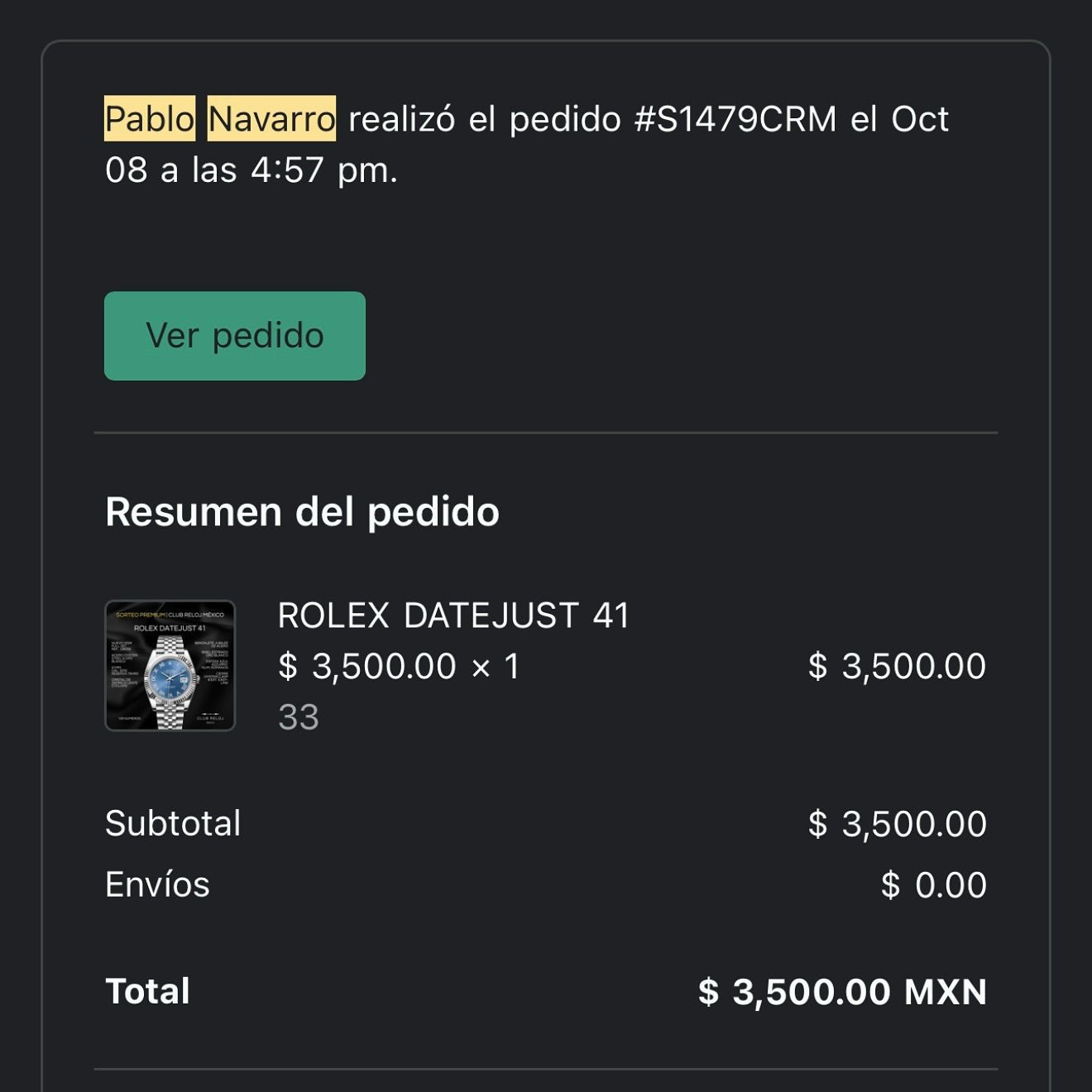
Task: Open the Rolex Datejust product thumbnail
Action: click(x=170, y=666)
